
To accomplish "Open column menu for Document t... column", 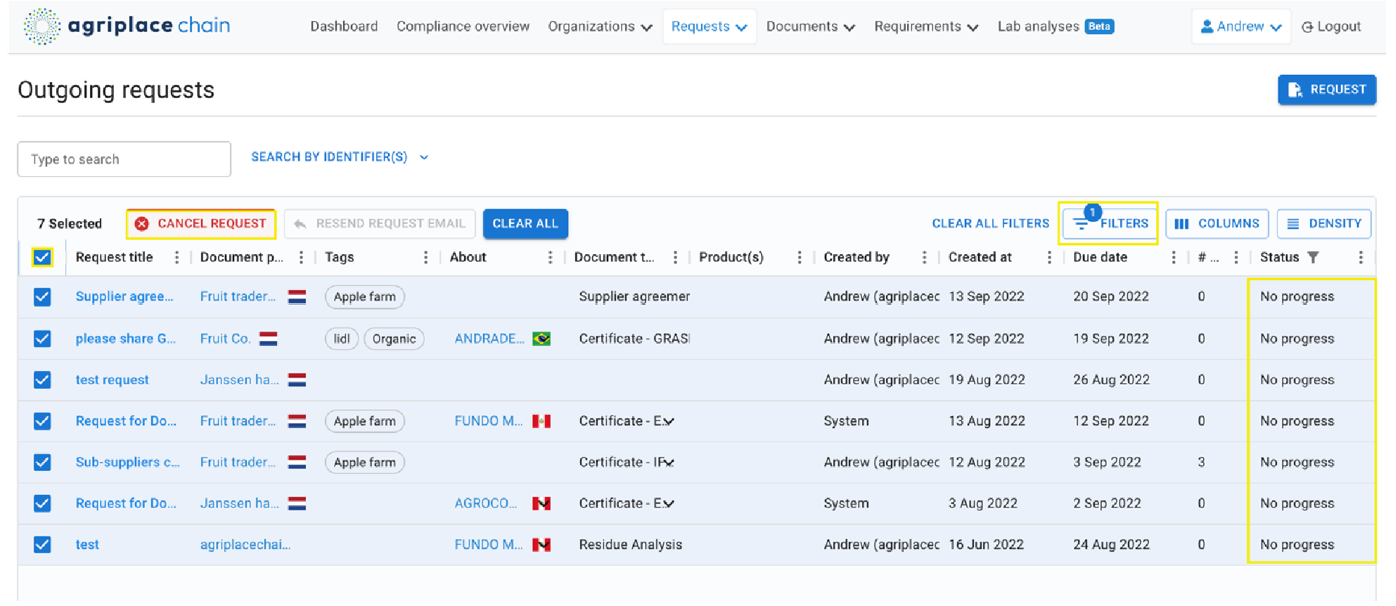I will [x=675, y=257].
